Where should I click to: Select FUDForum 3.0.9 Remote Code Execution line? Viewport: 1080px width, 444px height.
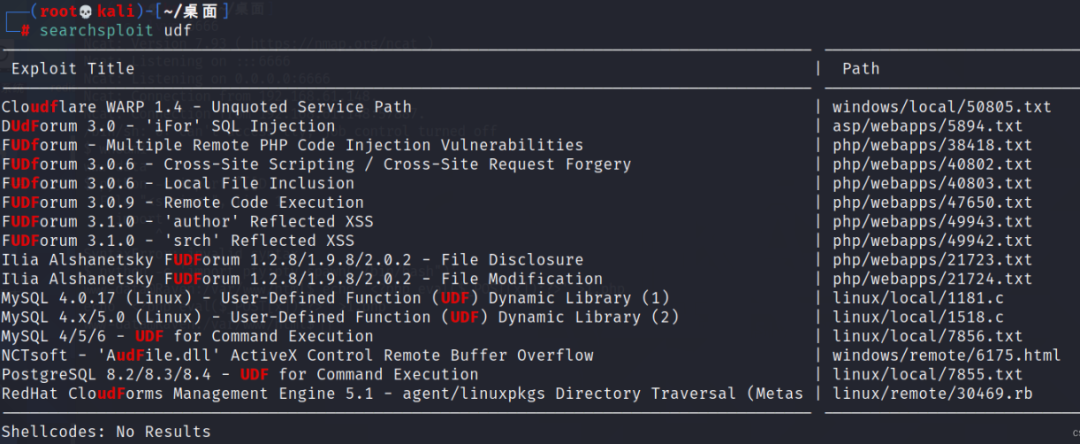pos(183,203)
